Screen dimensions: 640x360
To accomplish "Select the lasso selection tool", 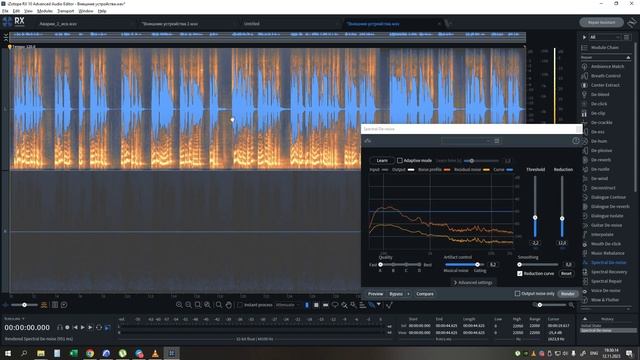I will (x=335, y=305).
